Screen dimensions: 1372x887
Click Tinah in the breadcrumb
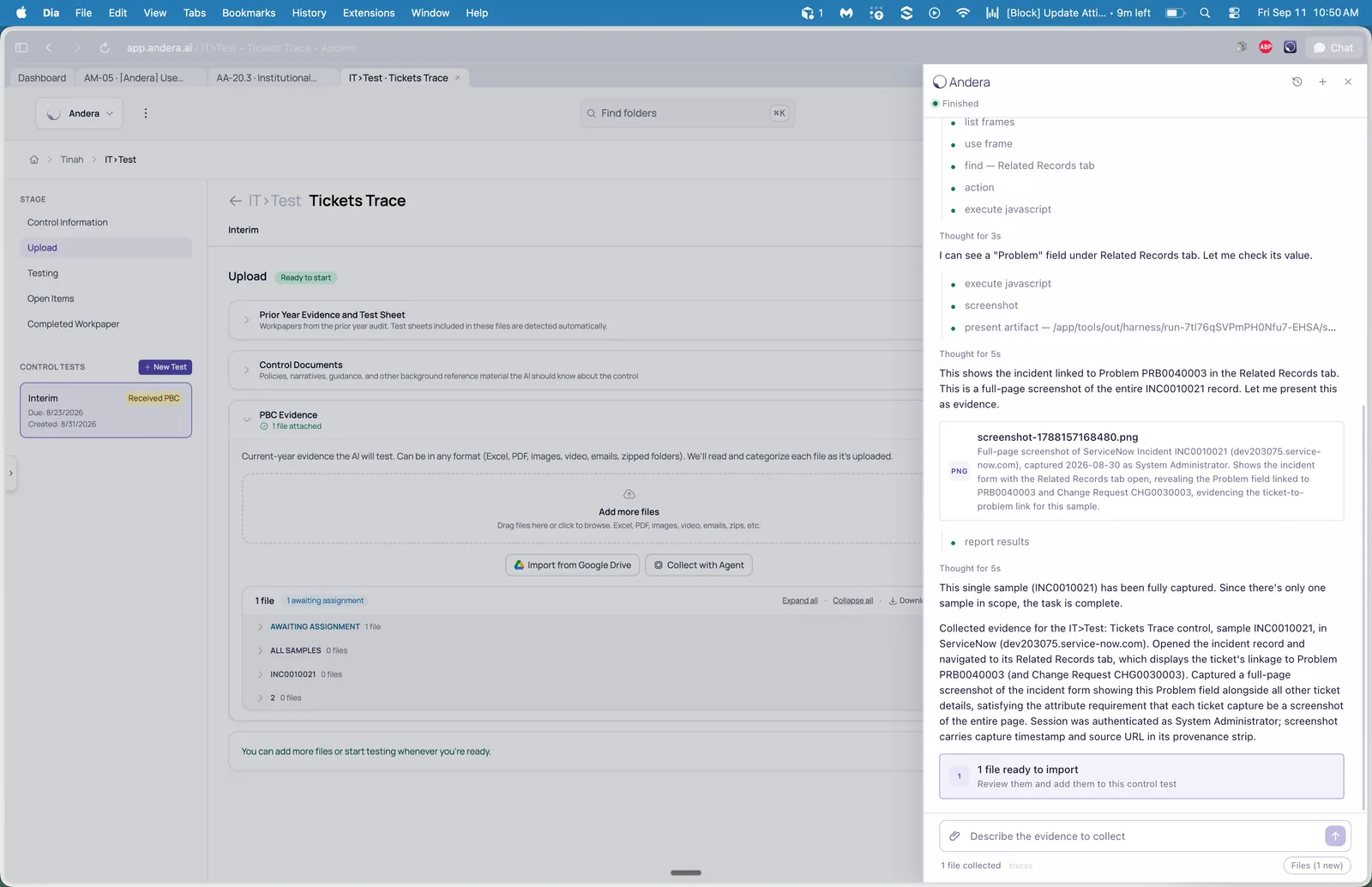tap(72, 160)
